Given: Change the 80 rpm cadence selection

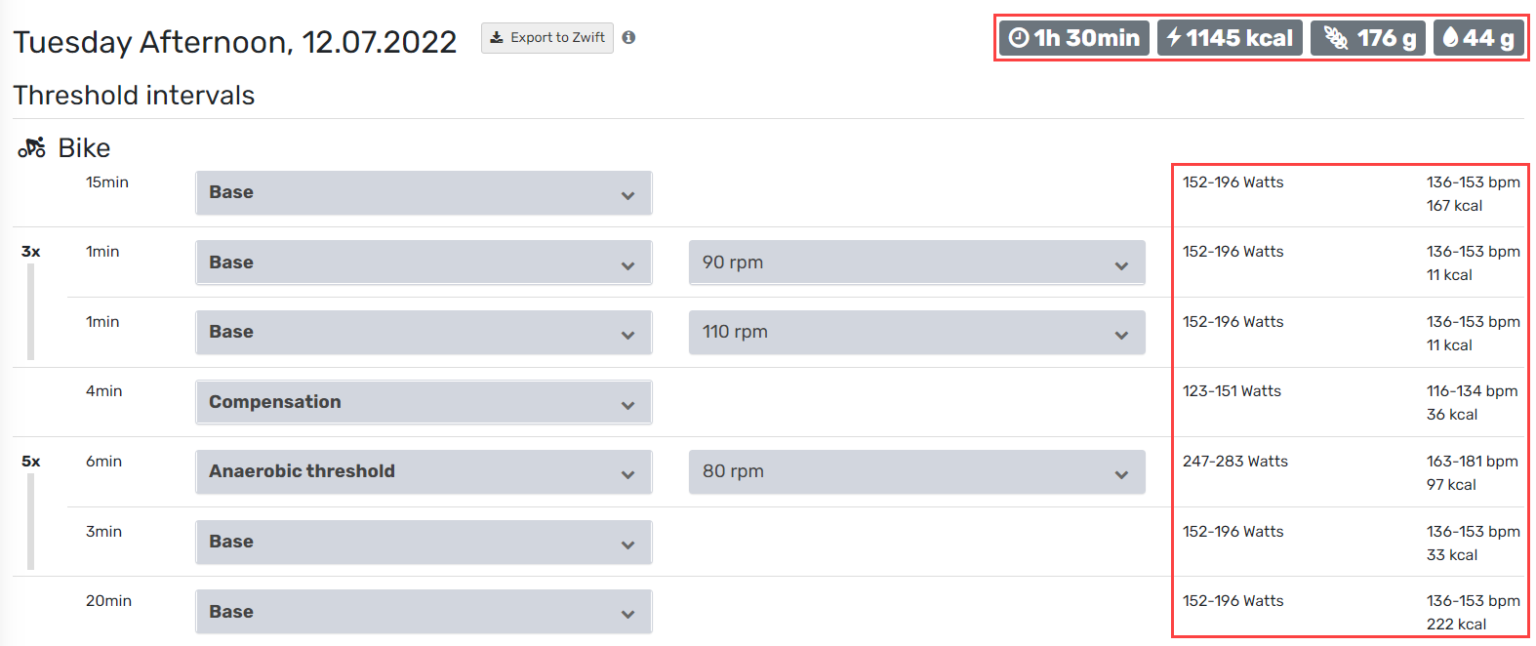Looking at the screenshot, I should pyautogui.click(x=916, y=472).
